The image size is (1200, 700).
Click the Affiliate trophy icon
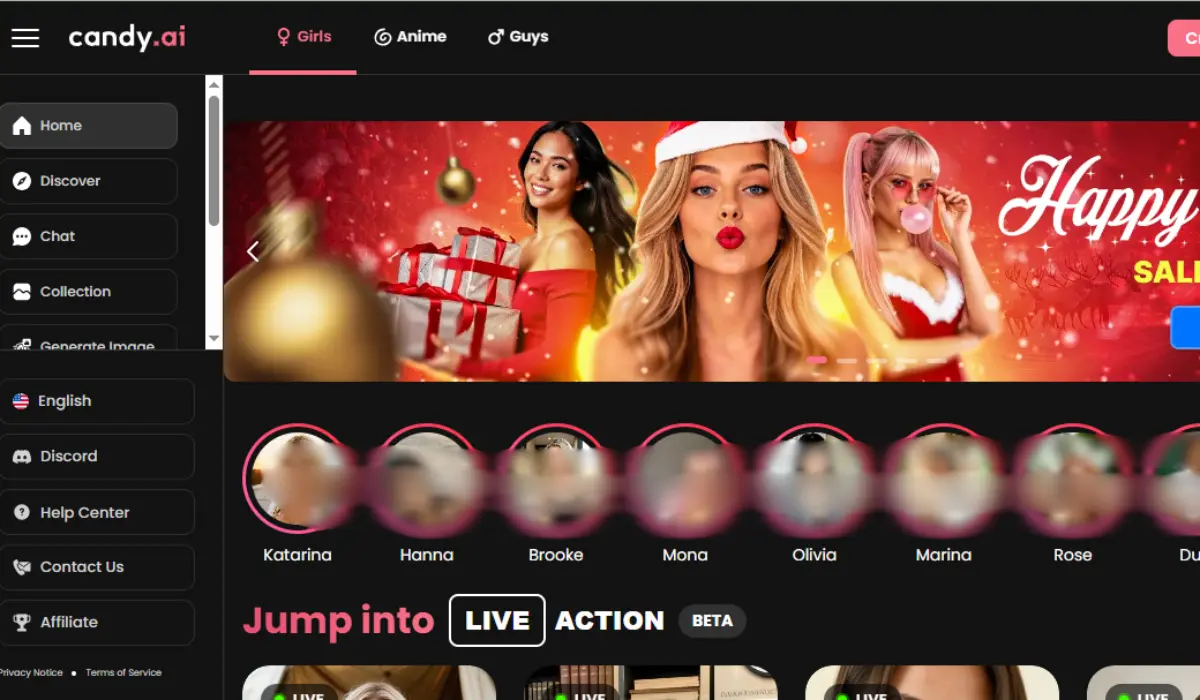click(21, 622)
